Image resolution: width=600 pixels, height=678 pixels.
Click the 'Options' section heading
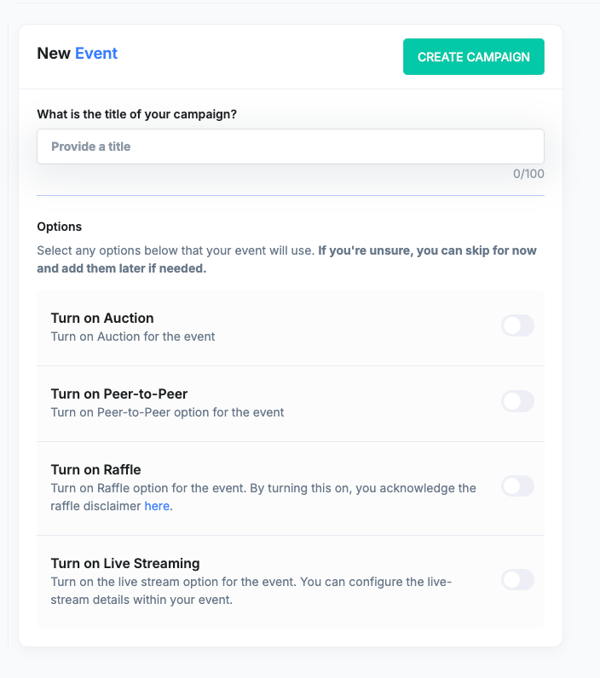(x=59, y=227)
